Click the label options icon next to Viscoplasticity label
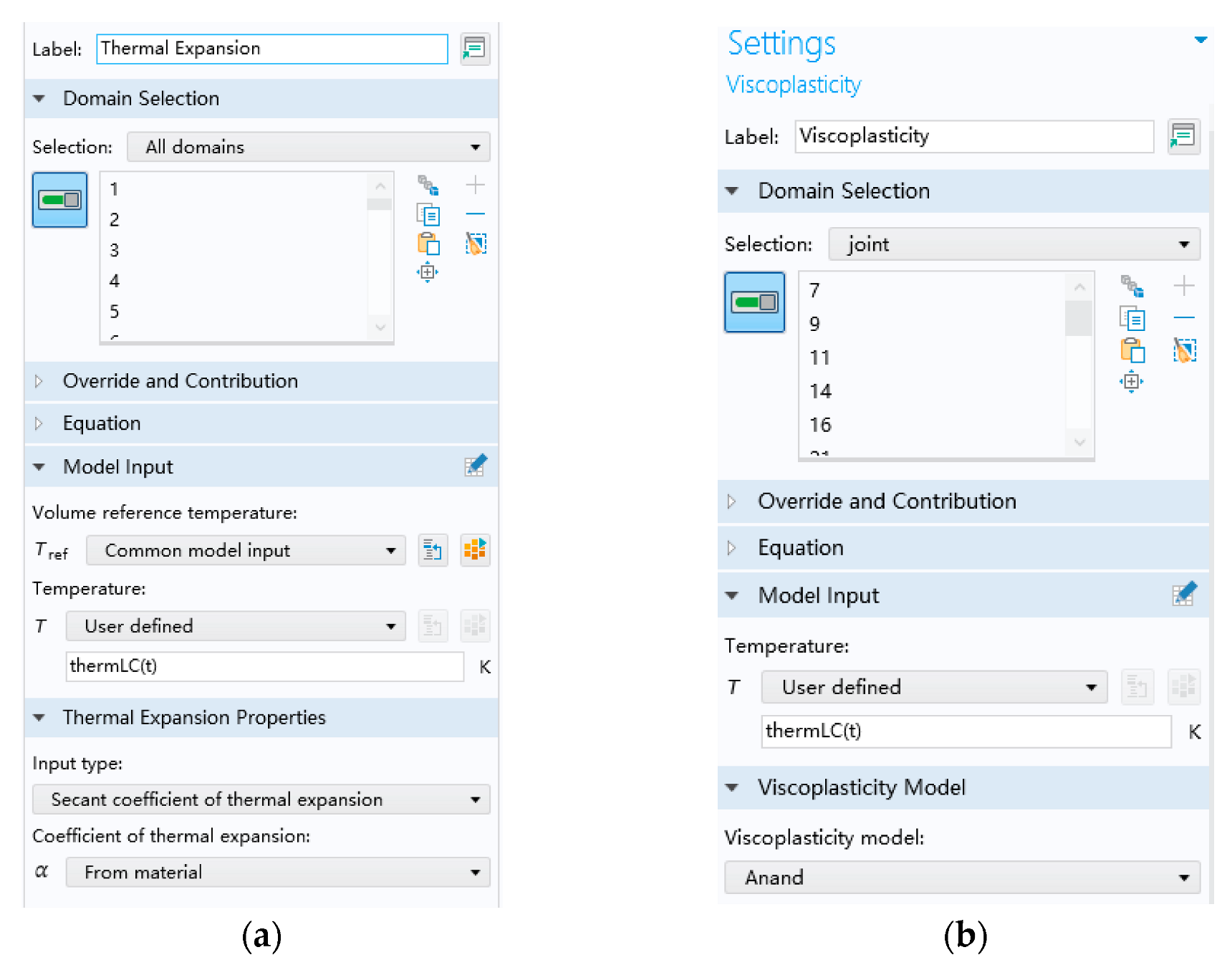The width and height of the screenshot is (1232, 970). tap(1183, 136)
